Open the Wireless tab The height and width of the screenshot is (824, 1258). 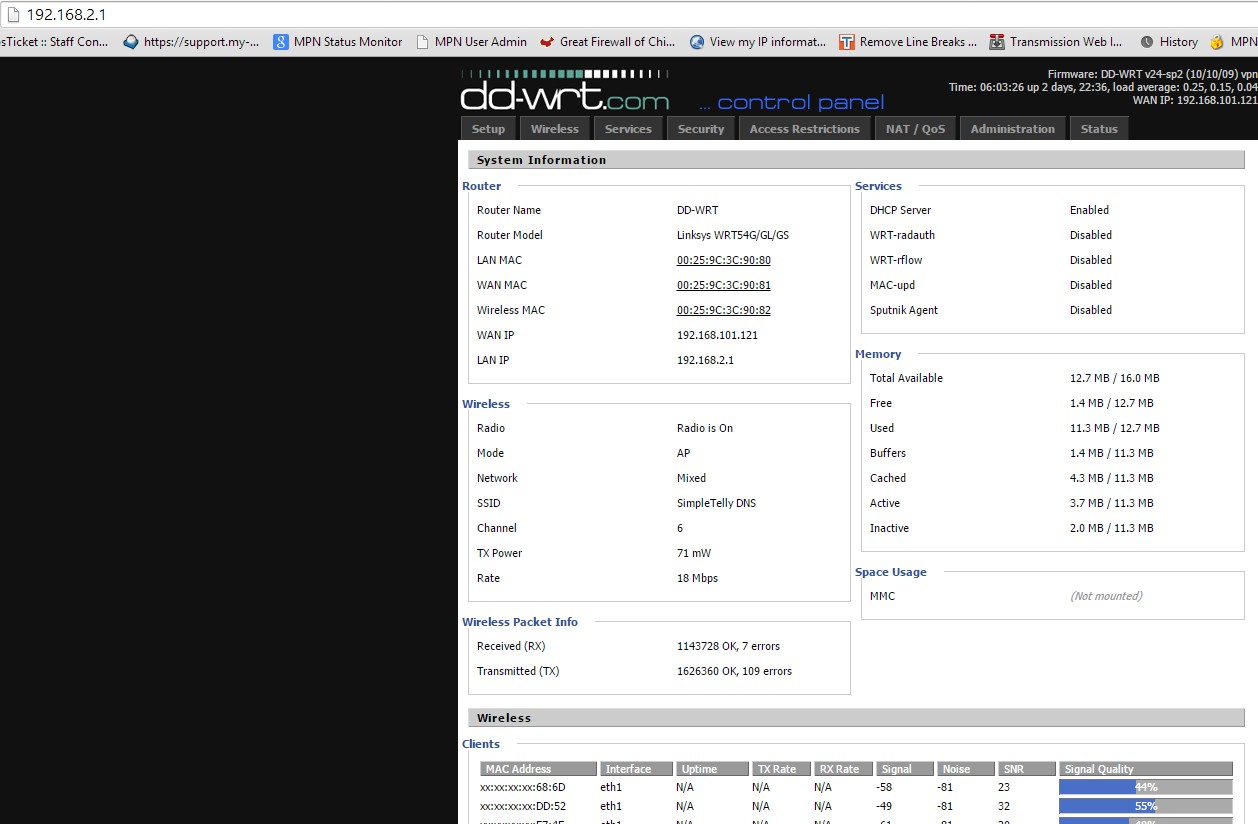coord(555,129)
